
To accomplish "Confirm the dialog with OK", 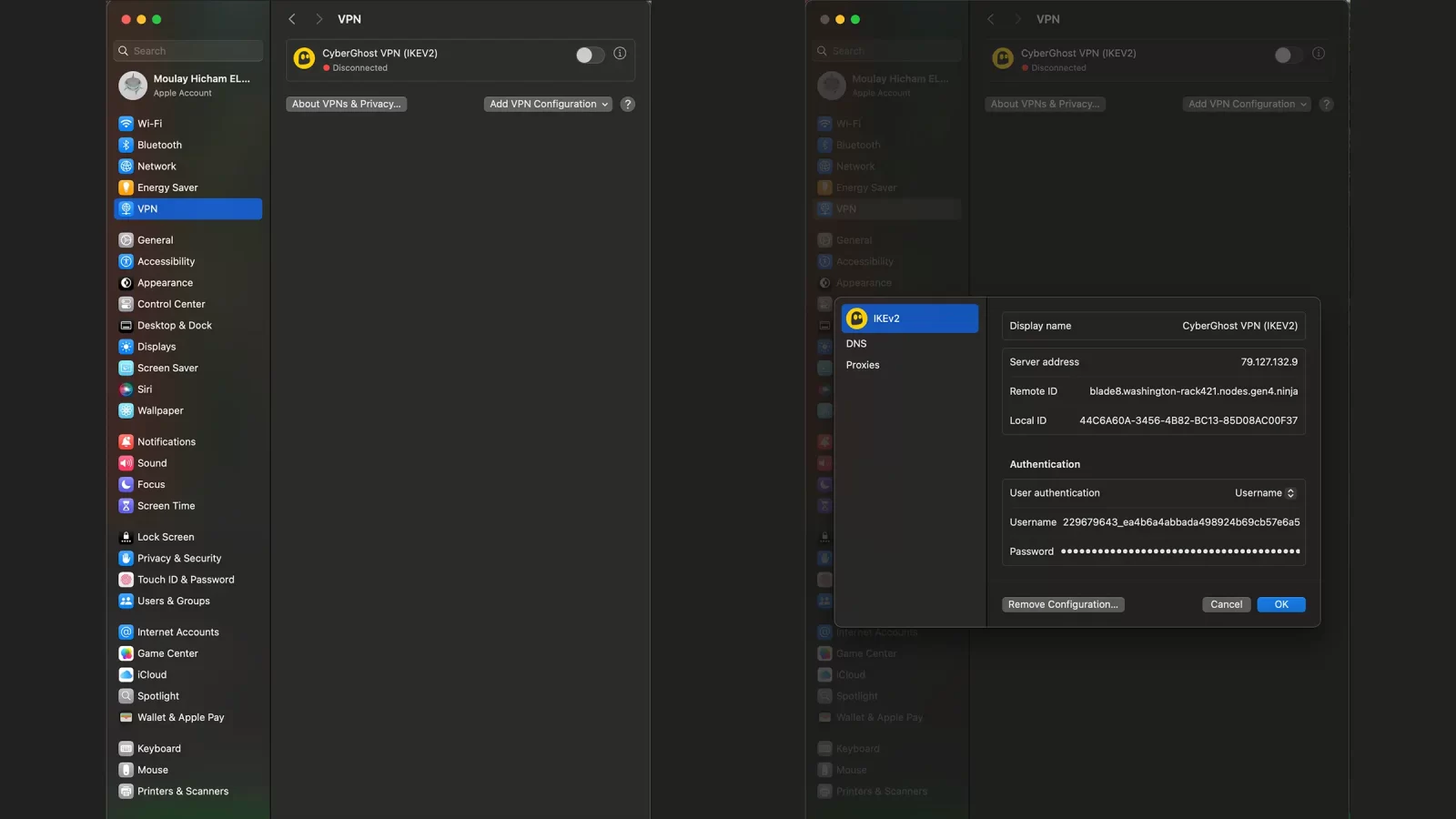I will (x=1281, y=604).
